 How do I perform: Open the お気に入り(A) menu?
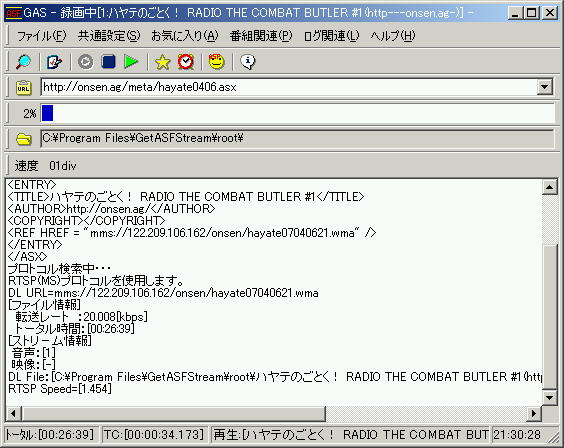click(x=185, y=36)
